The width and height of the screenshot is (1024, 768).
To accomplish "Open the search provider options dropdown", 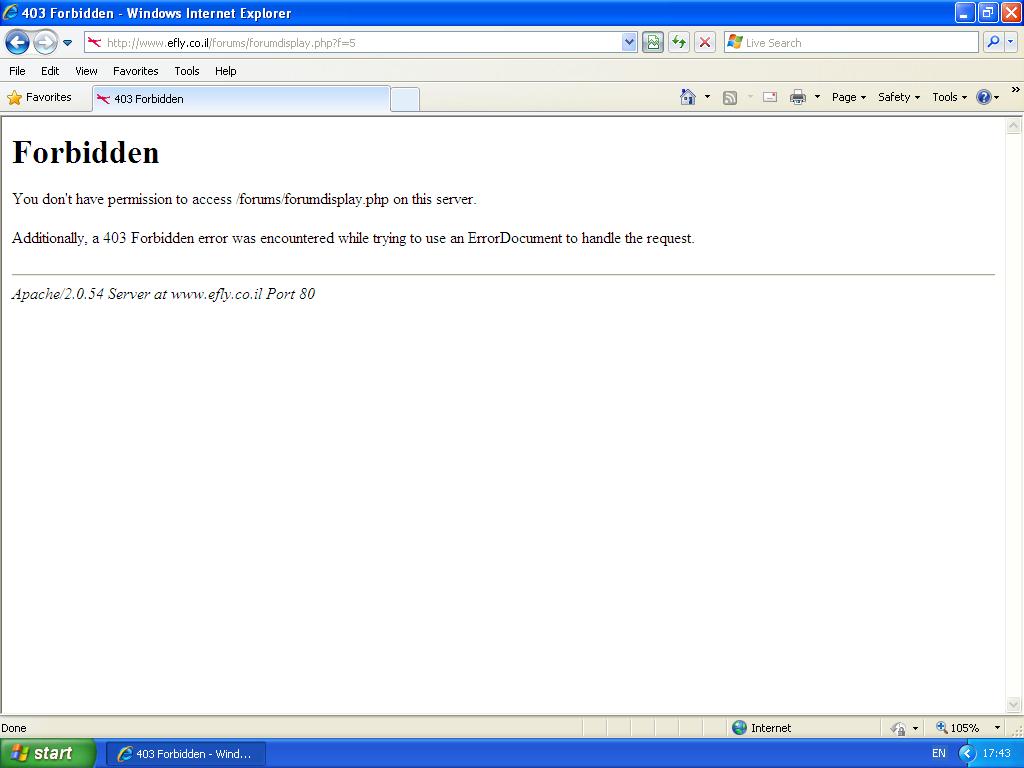I will coord(1010,42).
